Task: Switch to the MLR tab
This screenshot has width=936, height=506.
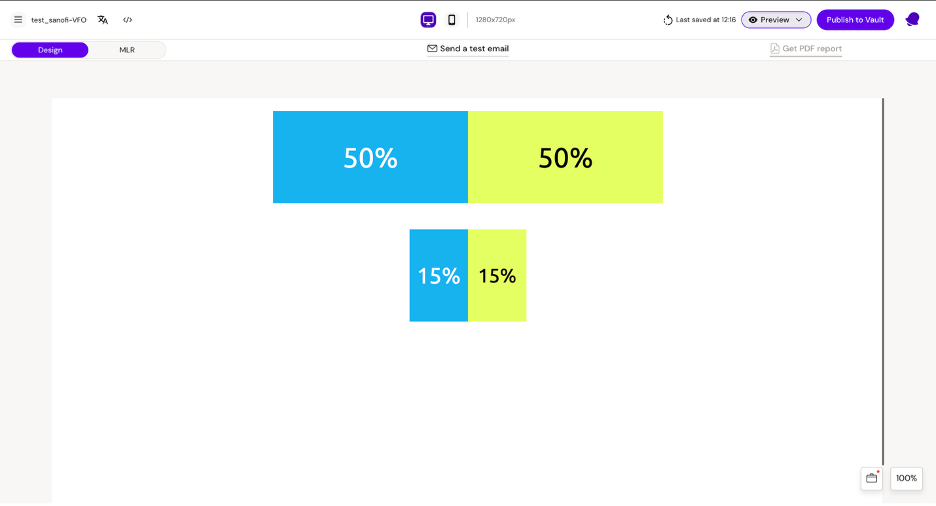Action: tap(127, 50)
